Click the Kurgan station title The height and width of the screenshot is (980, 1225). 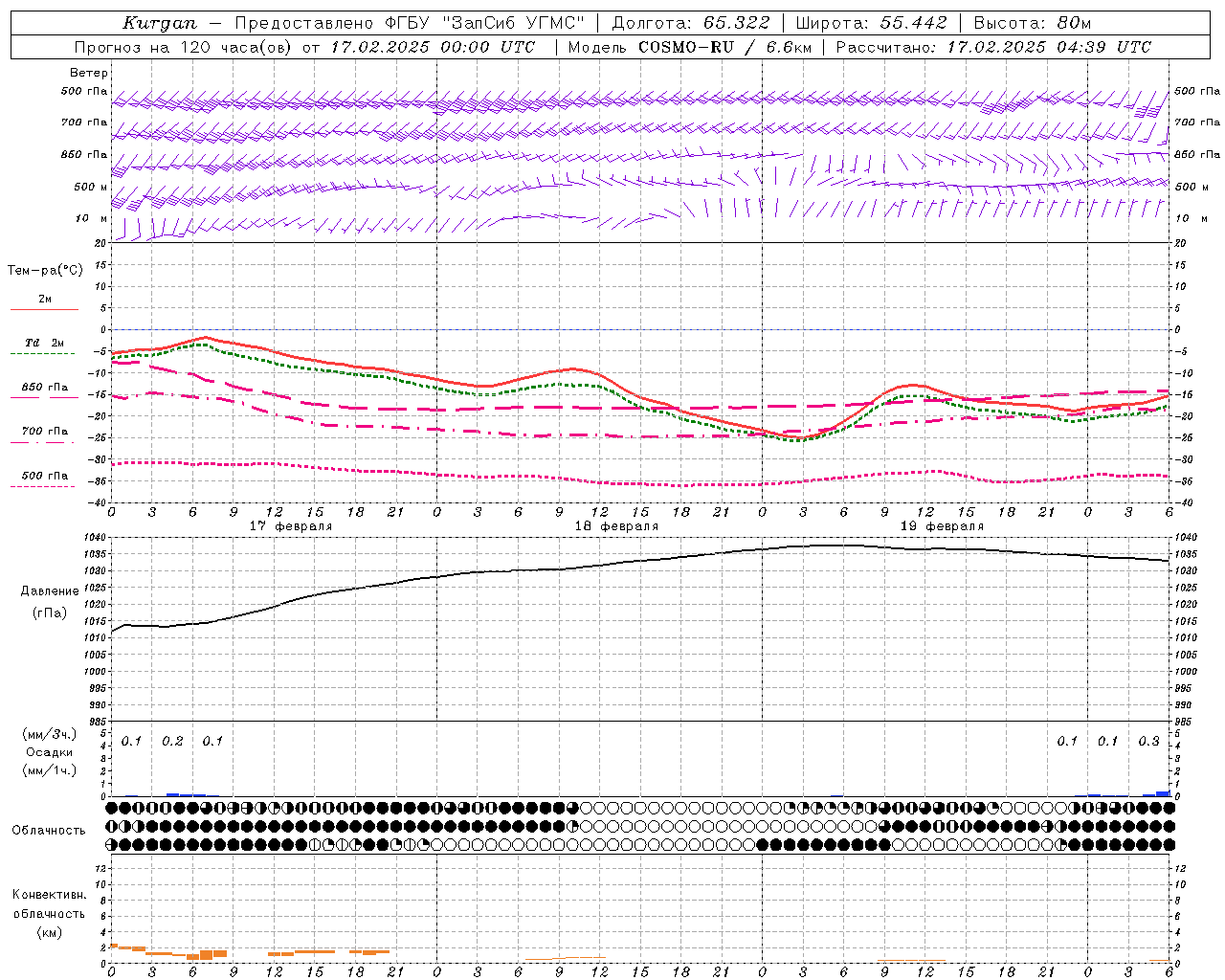159,23
